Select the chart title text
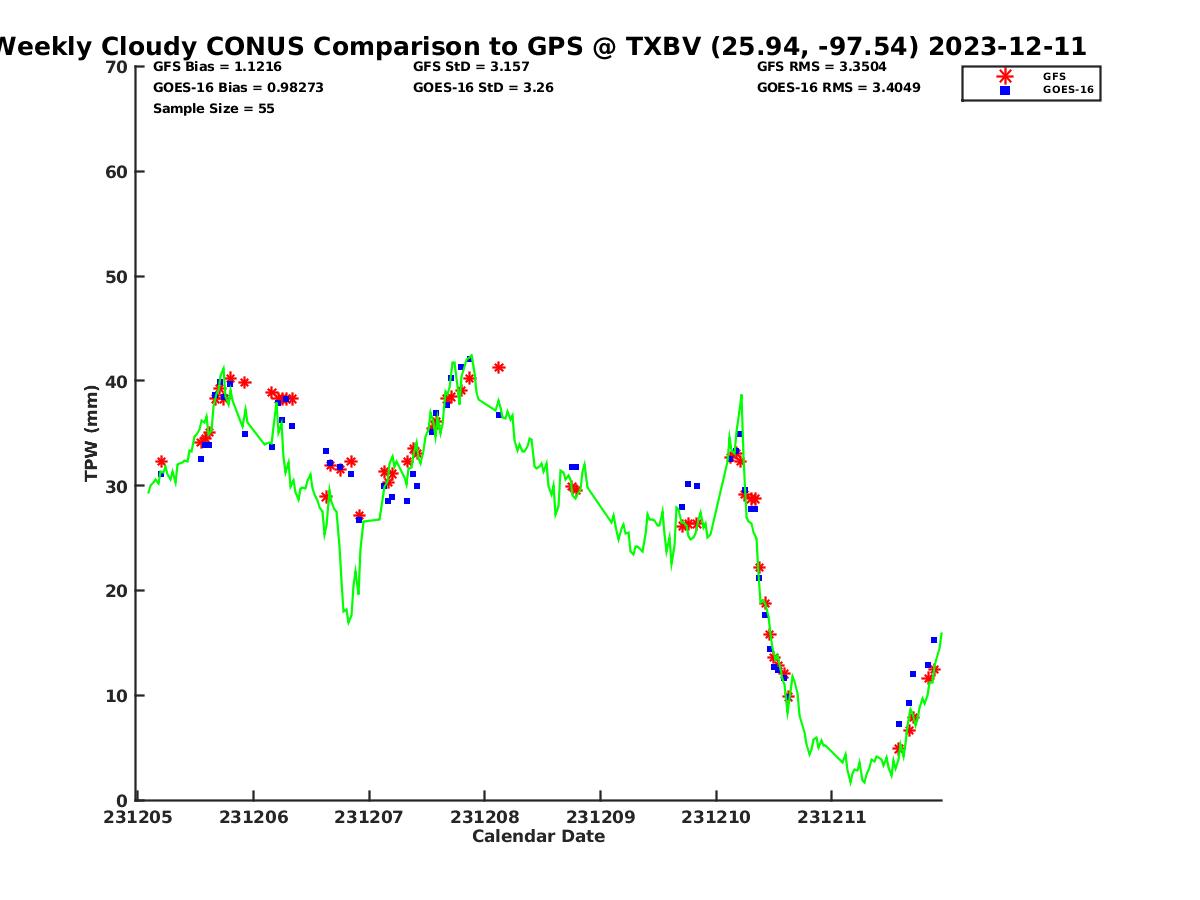1200x900 pixels. [540, 47]
